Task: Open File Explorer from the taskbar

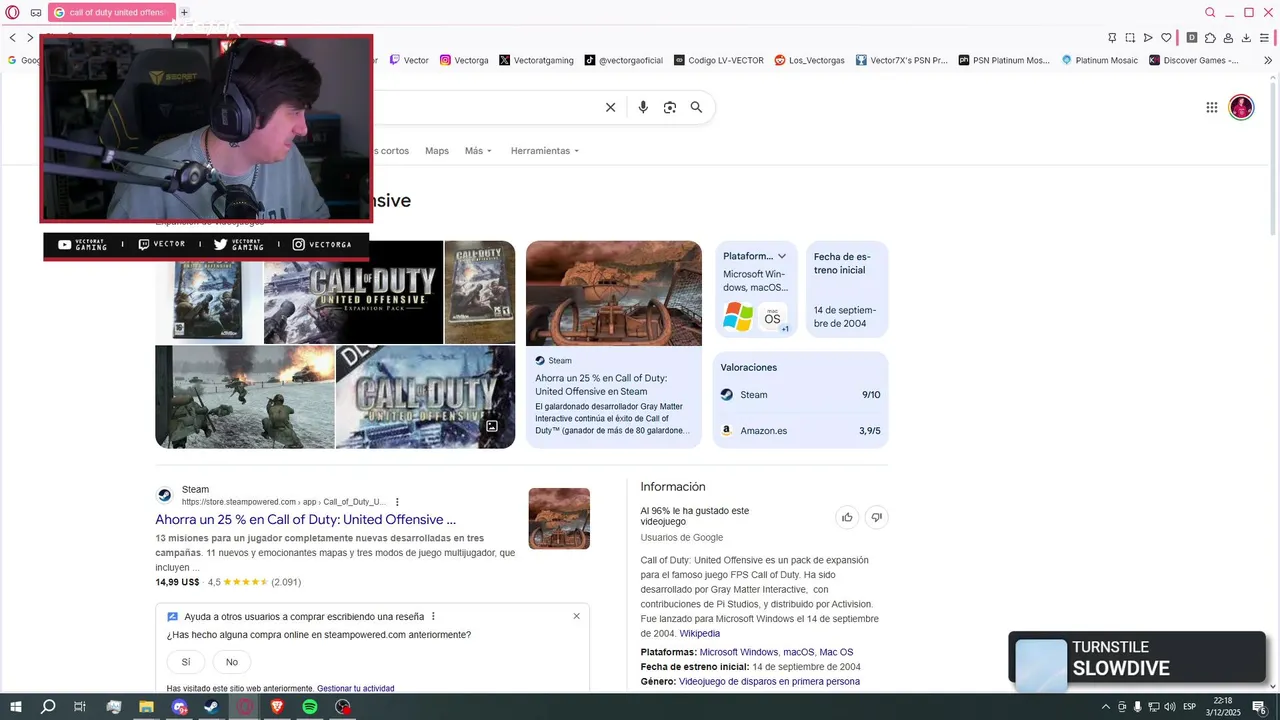Action: pyautogui.click(x=146, y=707)
